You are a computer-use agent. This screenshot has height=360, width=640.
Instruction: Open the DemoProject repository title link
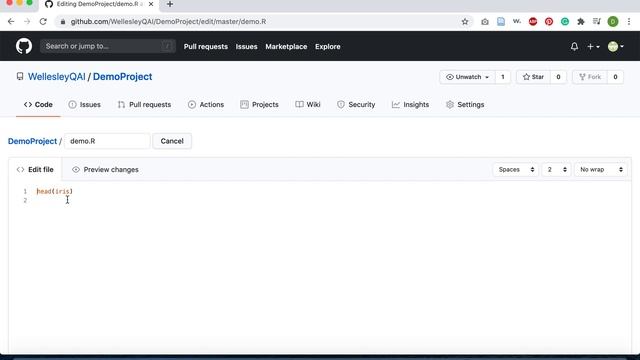[122, 77]
